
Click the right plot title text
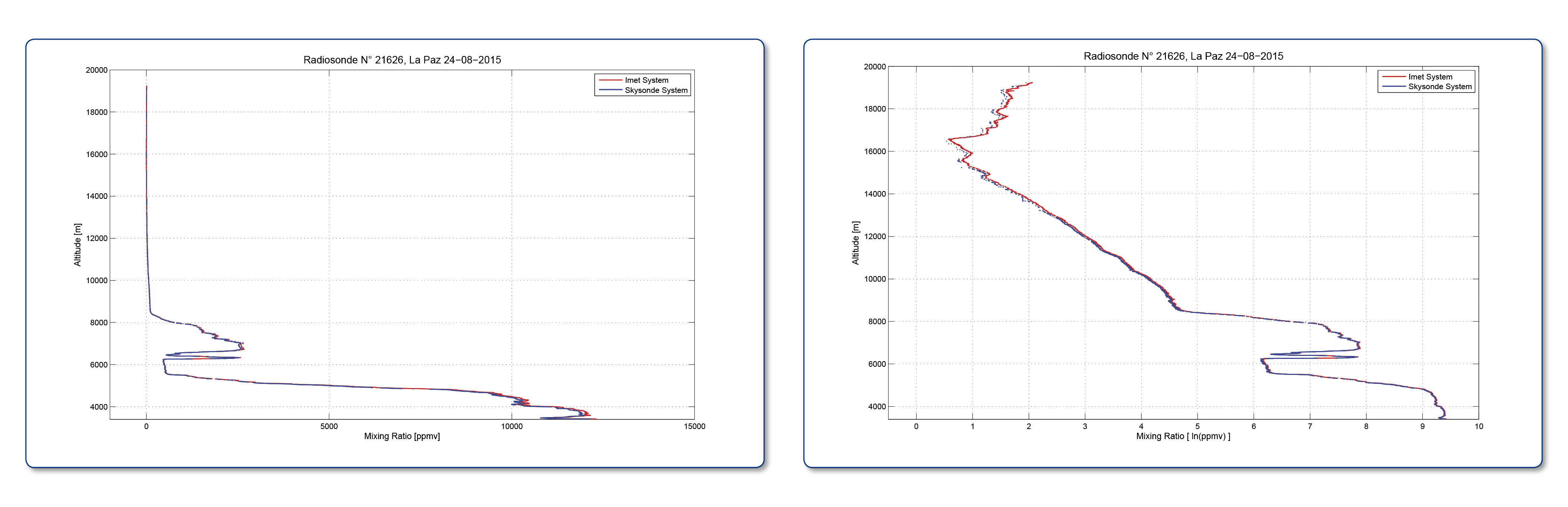tap(1183, 56)
